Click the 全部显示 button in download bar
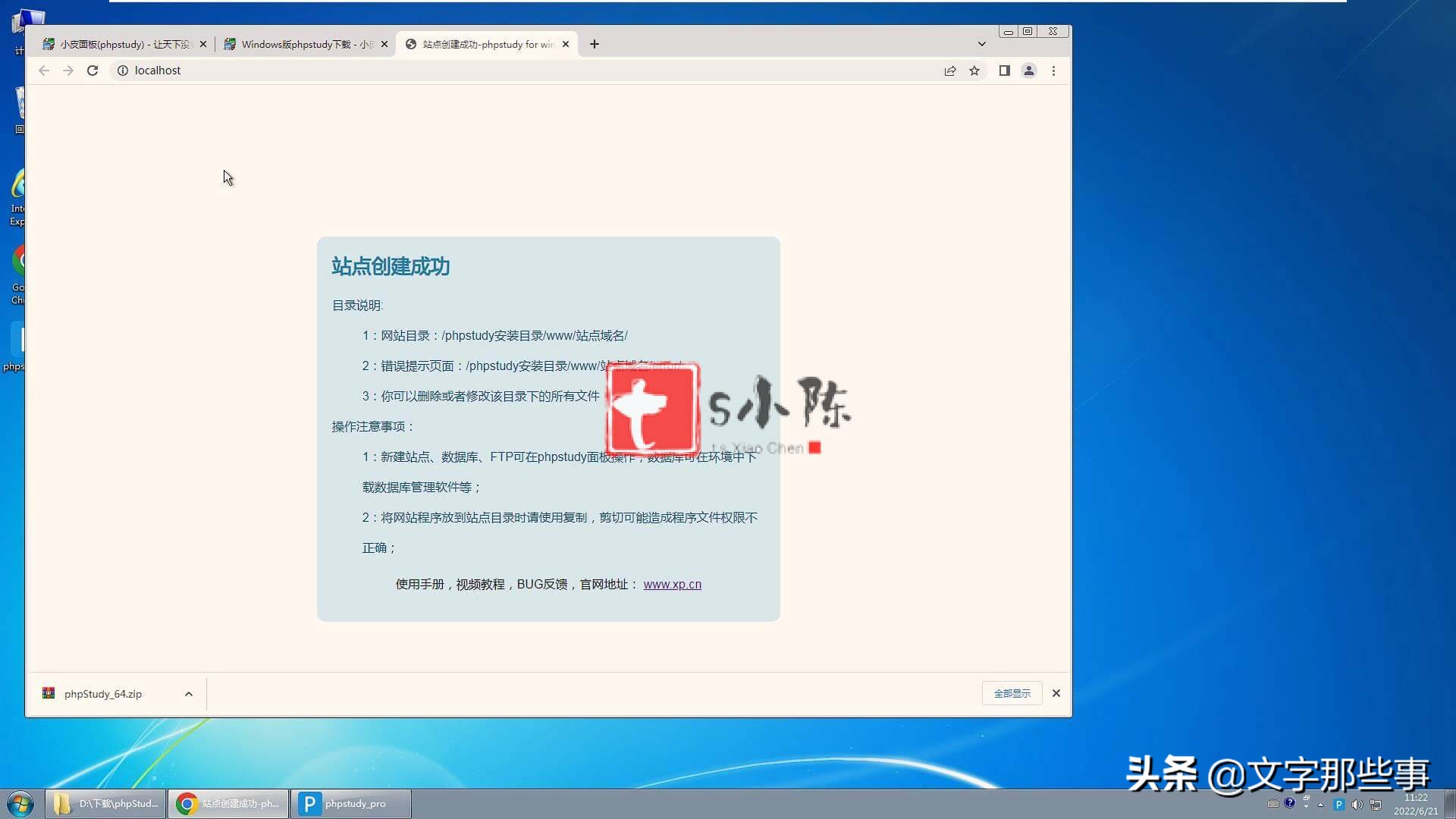The image size is (1456, 819). (1012, 693)
